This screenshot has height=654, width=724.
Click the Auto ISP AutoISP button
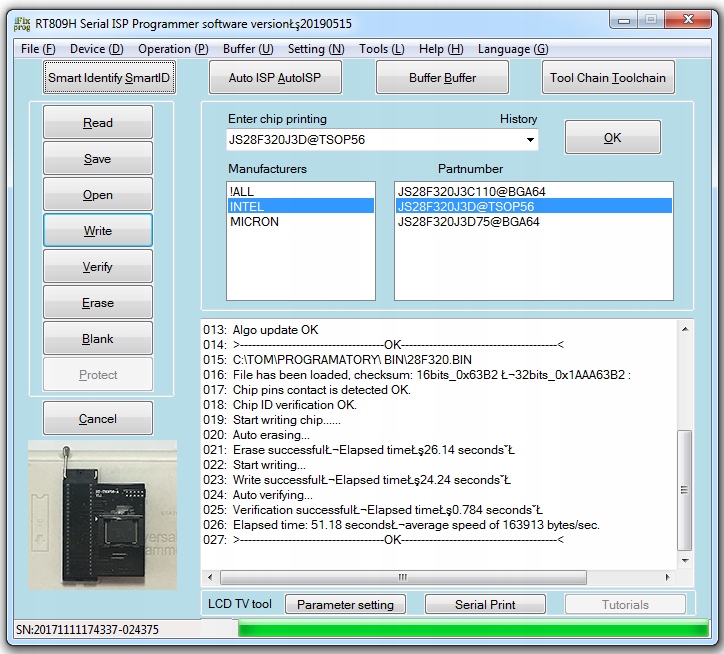click(275, 77)
